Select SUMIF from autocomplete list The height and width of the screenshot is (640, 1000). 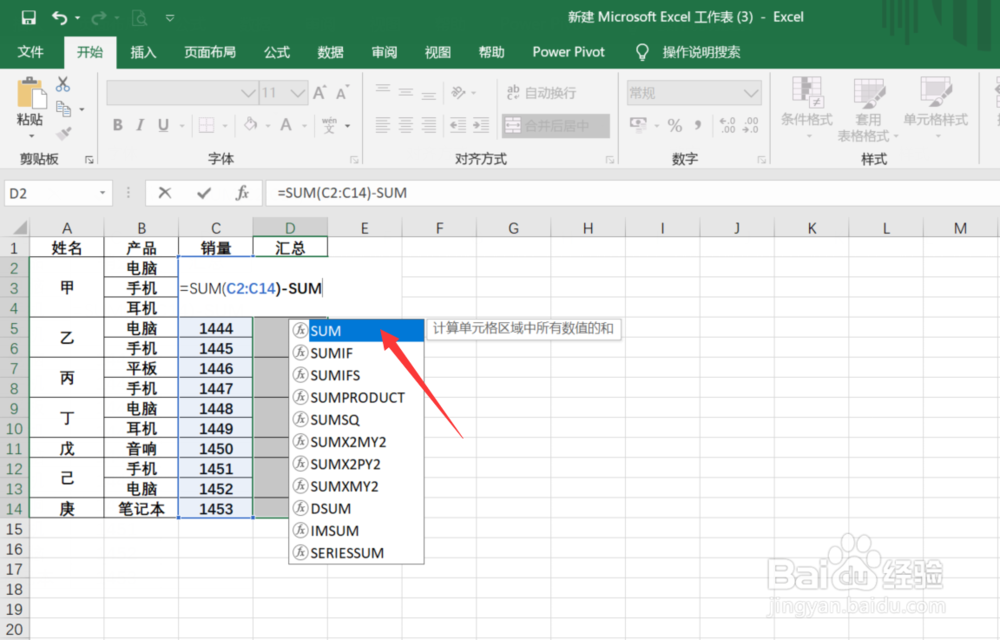click(x=357, y=353)
